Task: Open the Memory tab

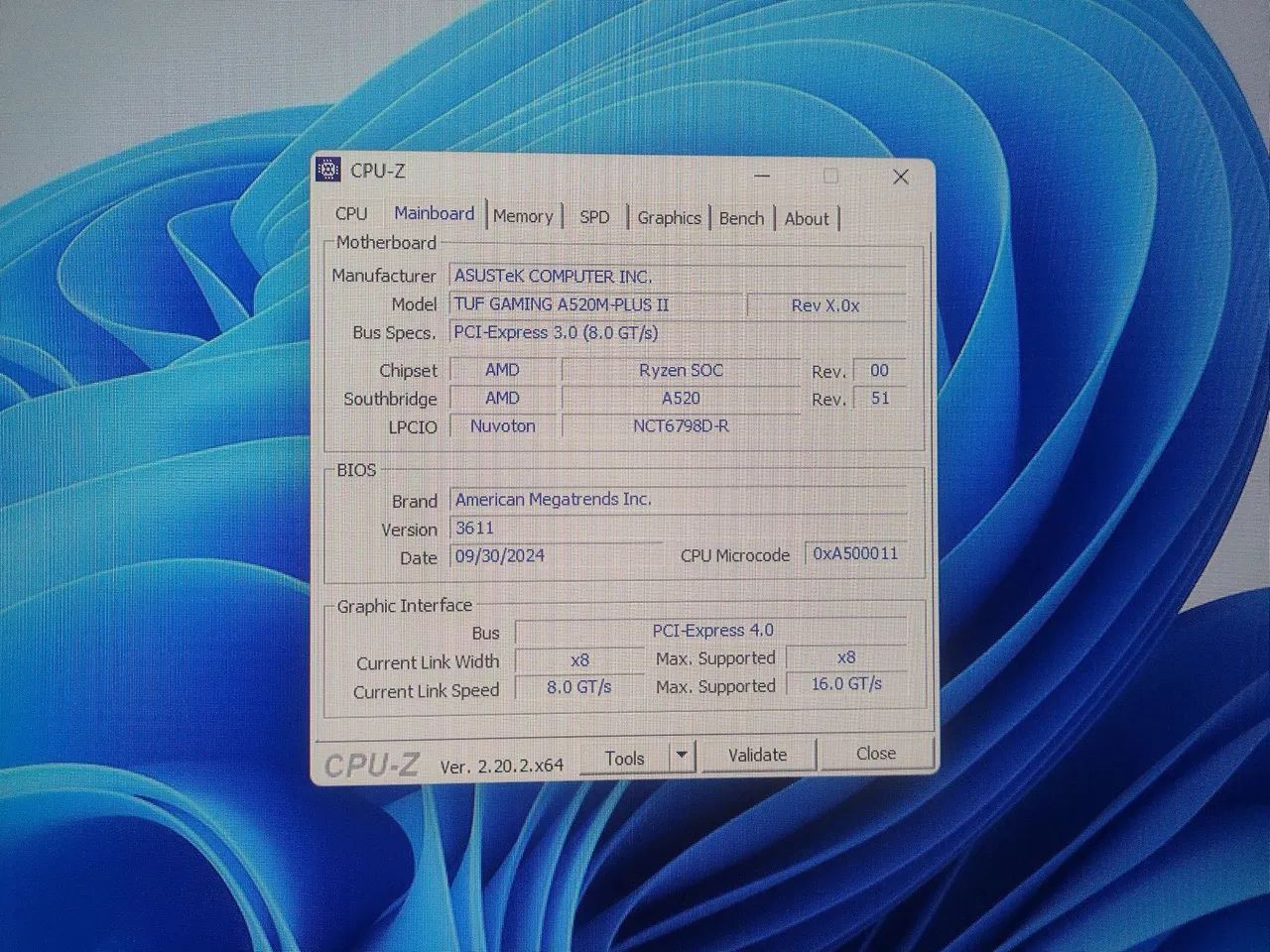Action: pyautogui.click(x=523, y=216)
